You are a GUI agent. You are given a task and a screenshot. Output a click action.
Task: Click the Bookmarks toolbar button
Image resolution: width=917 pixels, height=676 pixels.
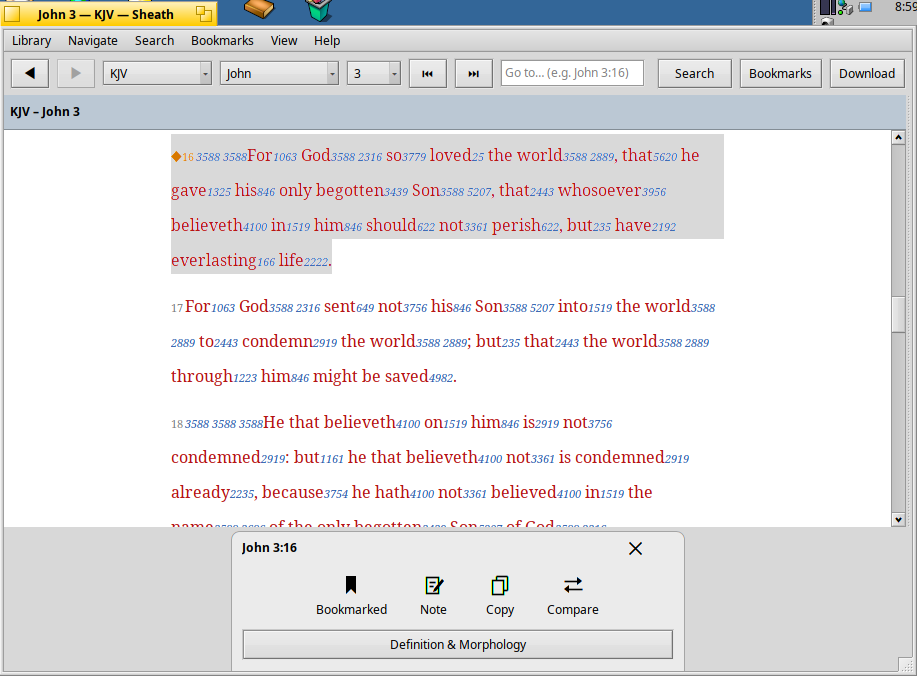point(780,74)
